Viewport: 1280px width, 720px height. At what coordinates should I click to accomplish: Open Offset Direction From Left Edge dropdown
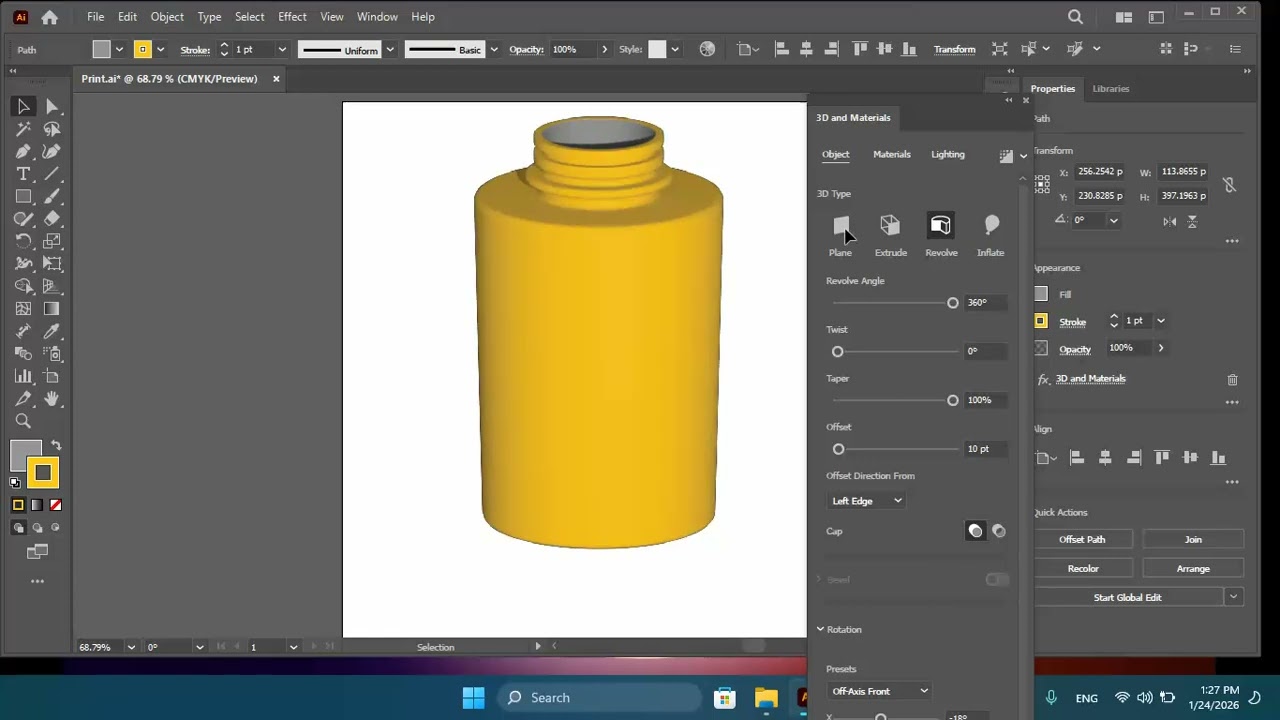point(867,501)
